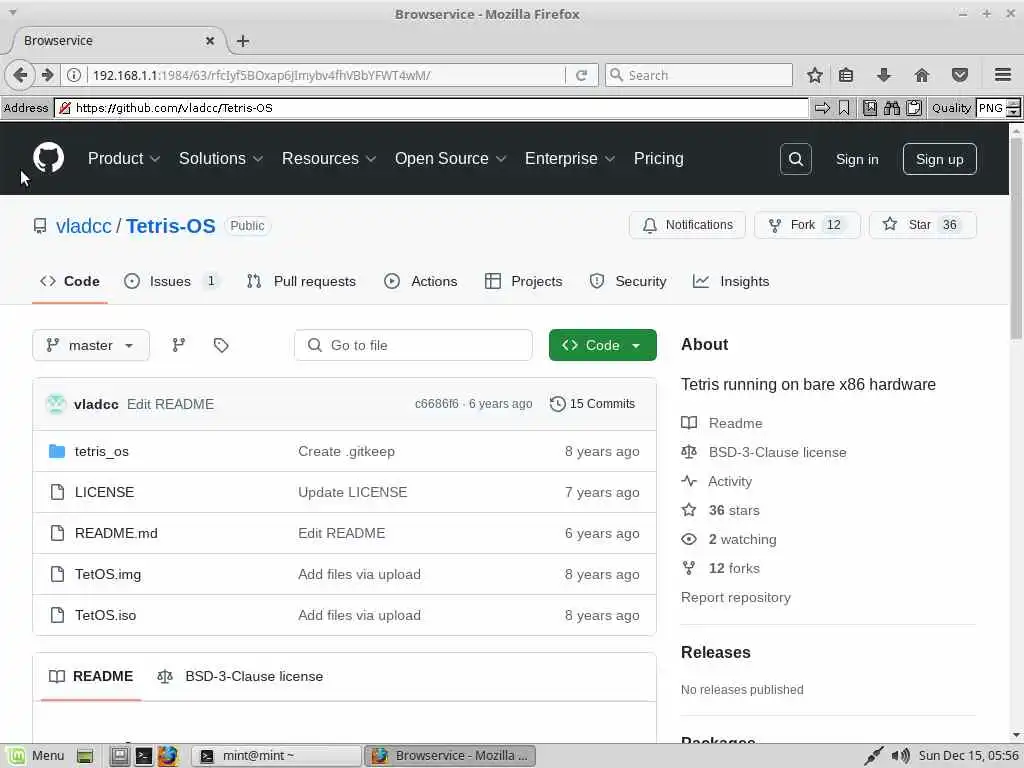Viewport: 1024px width, 768px height.
Task: Open the BSD-3-Clause license tab below files
Action: point(240,676)
